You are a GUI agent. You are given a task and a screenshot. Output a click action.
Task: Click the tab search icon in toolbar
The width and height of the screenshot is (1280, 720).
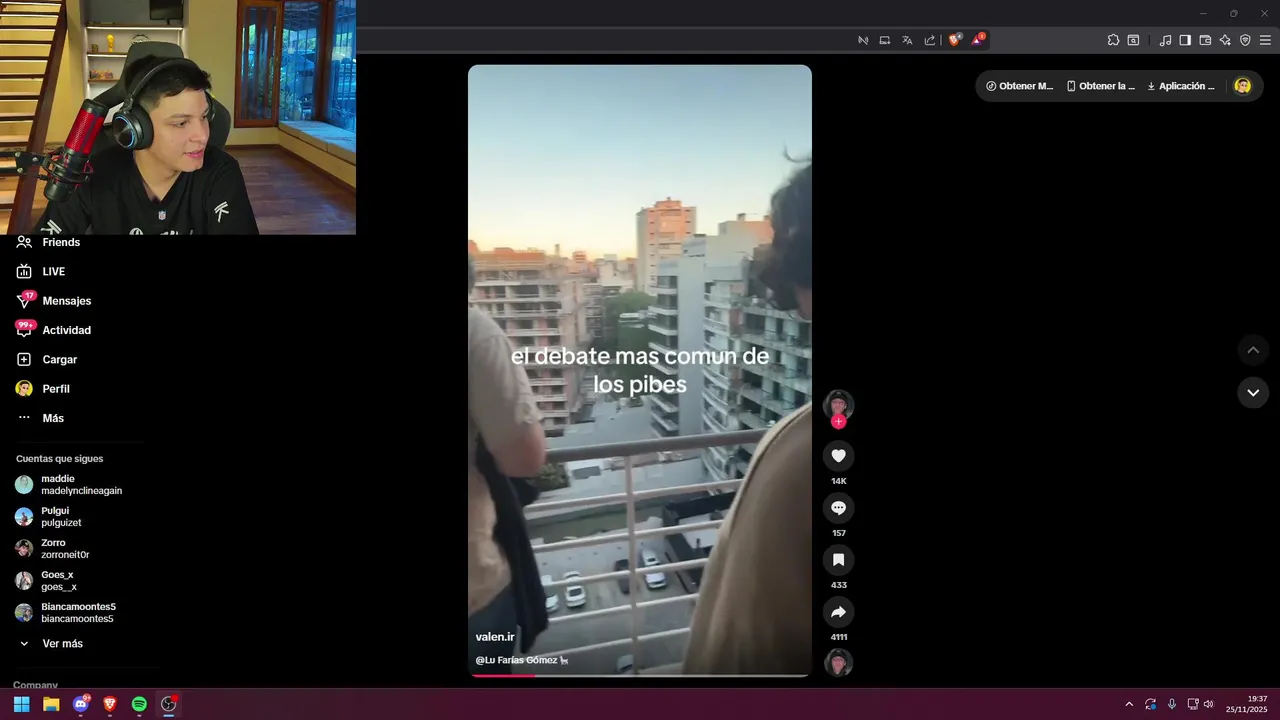(1133, 40)
